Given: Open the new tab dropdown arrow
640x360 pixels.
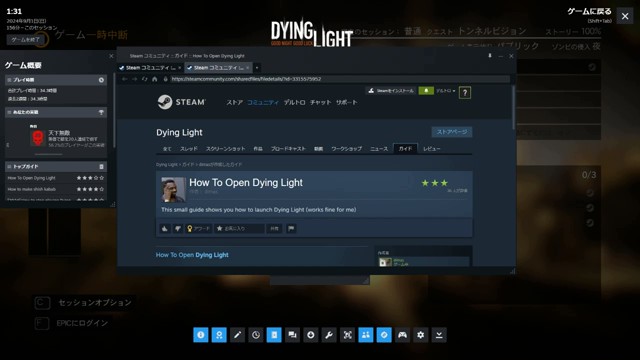Looking at the screenshot, I should [257, 68].
